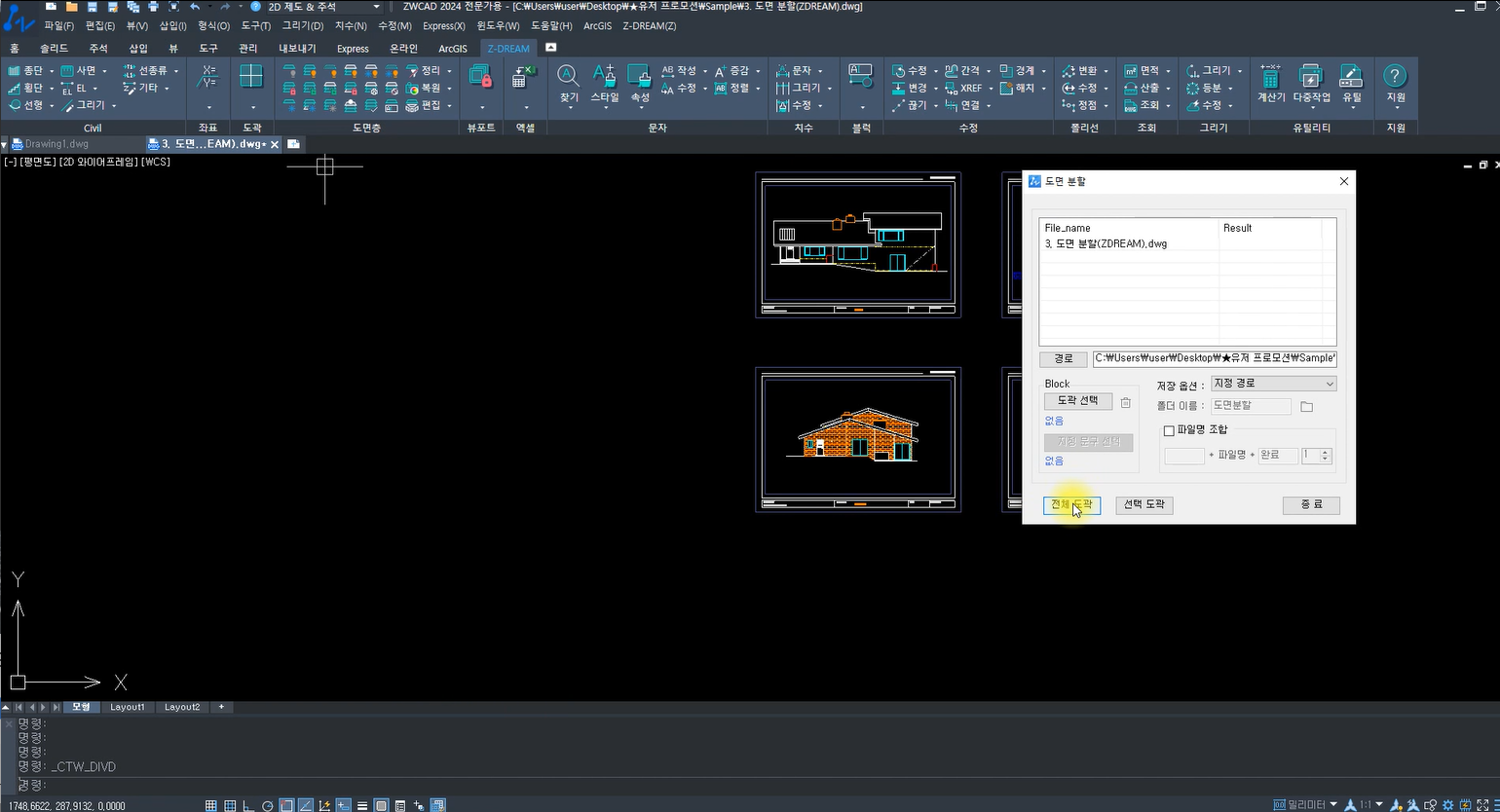Click the 도곽 drawing frame icon
Image resolution: width=1500 pixels, height=812 pixels.
251,76
